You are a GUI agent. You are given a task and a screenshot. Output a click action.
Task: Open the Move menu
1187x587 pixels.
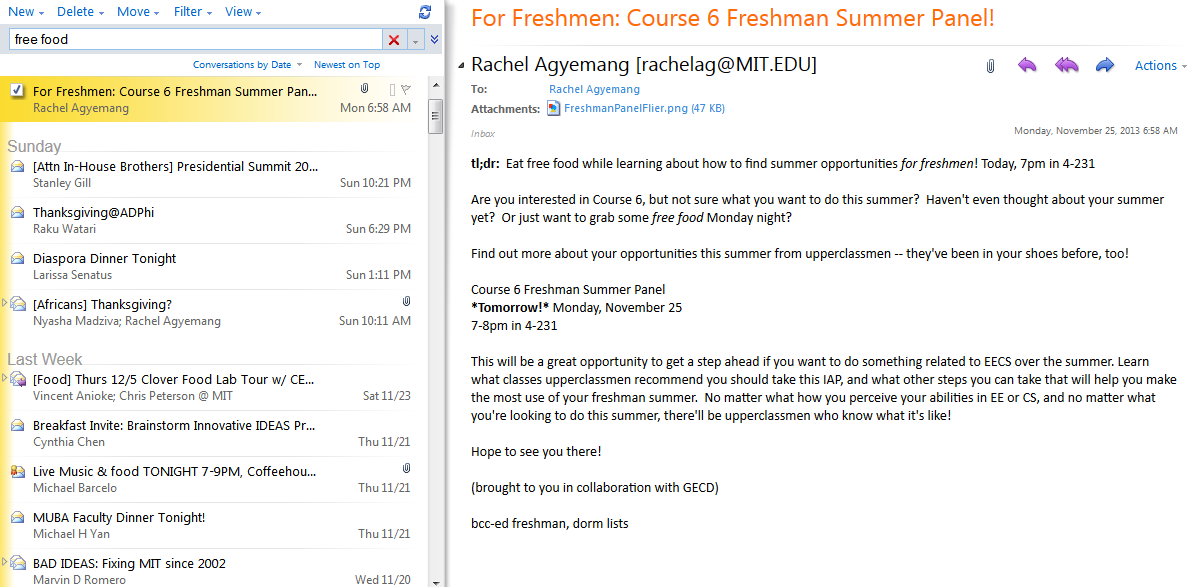pos(138,12)
